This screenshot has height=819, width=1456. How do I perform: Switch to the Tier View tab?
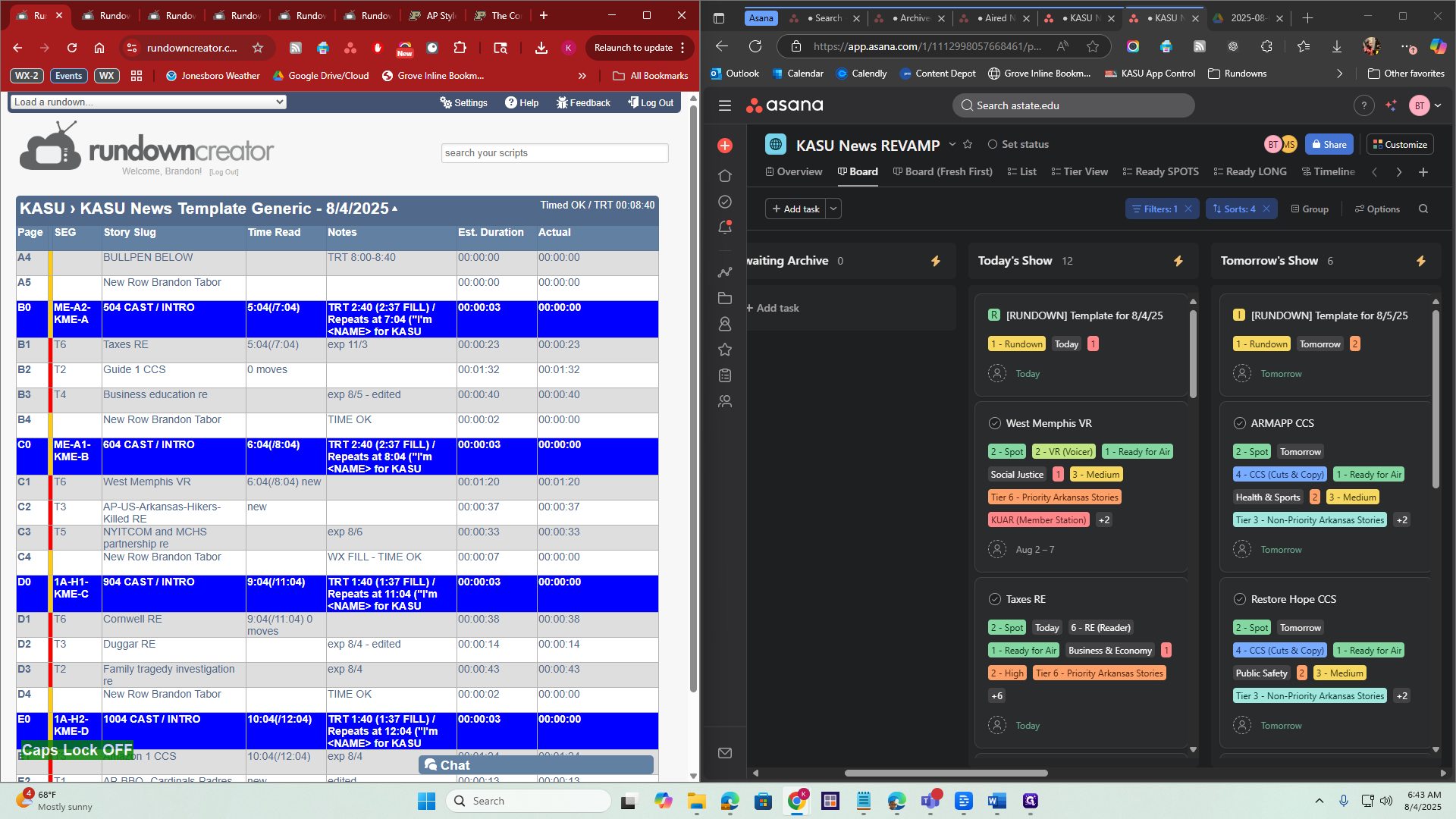coord(1079,171)
